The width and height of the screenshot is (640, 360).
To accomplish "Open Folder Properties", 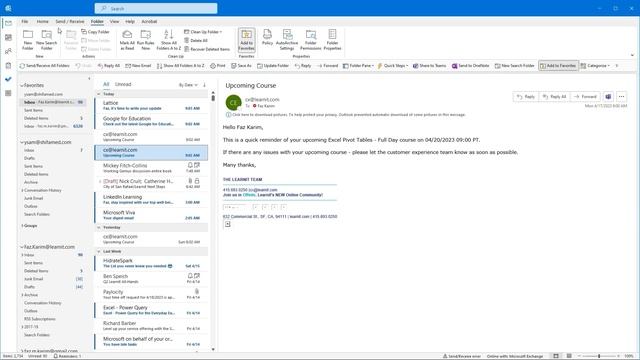I will 332,40.
